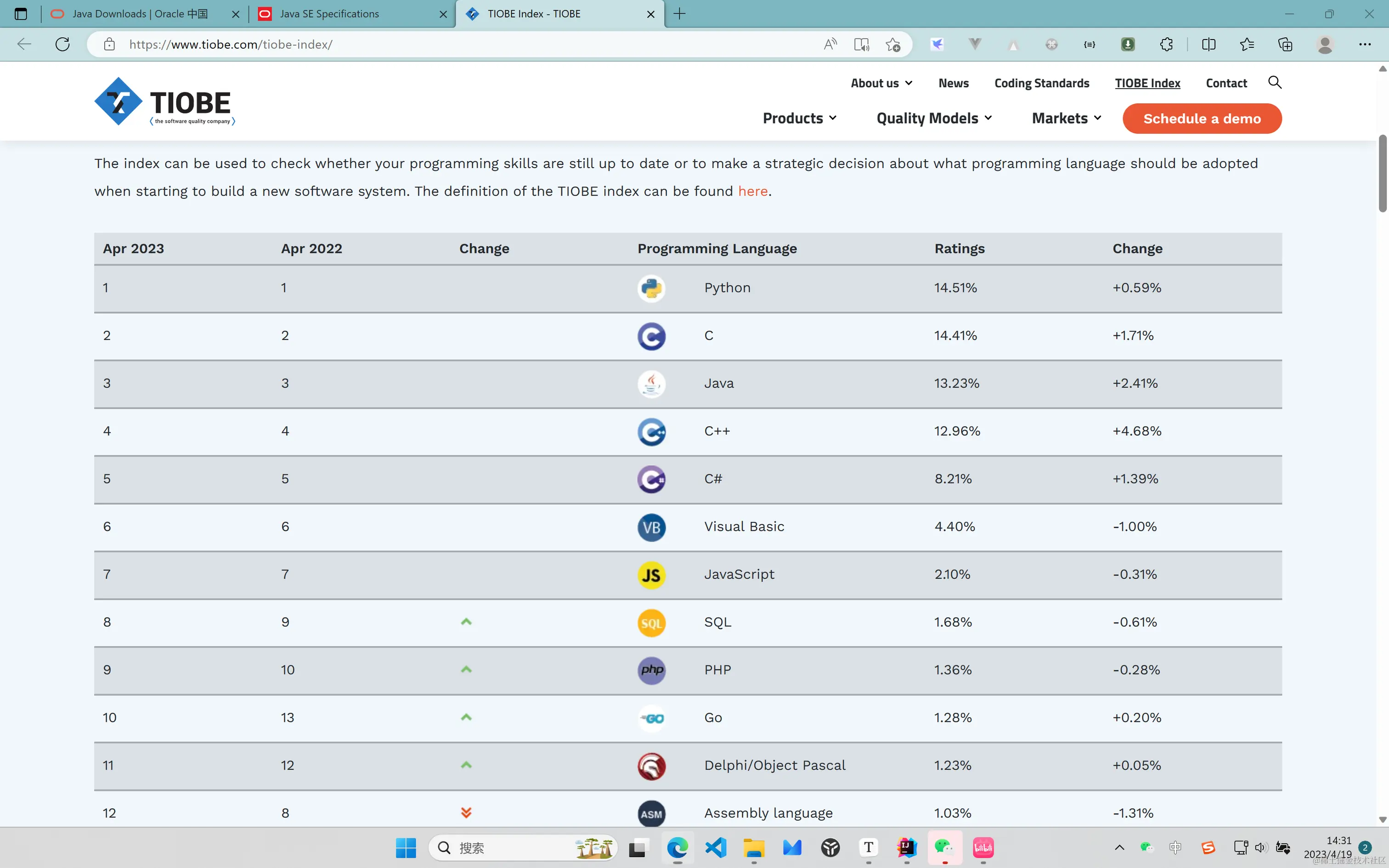
Task: Open the browser Extensions puzzle icon
Action: (1166, 44)
